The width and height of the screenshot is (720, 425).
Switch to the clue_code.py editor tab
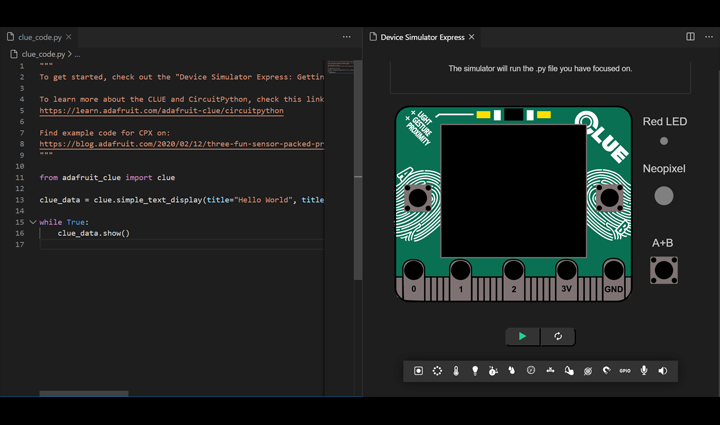(40, 37)
